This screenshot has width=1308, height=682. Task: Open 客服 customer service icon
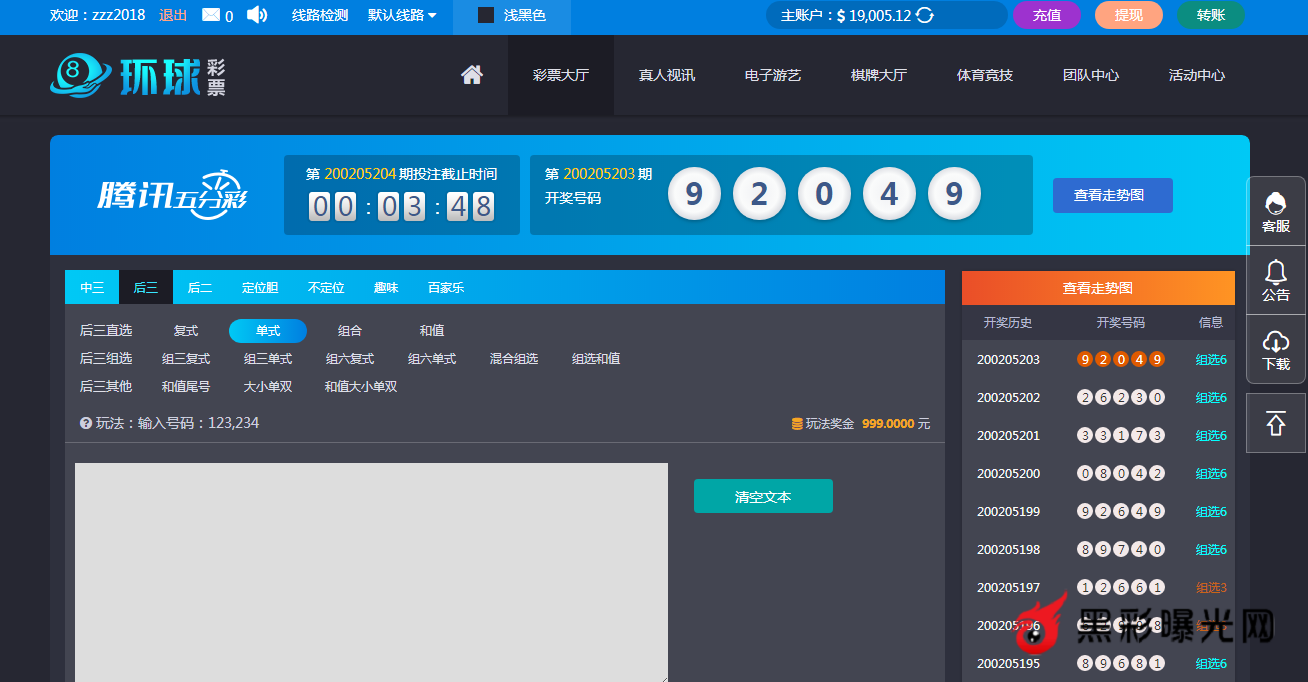(1276, 211)
